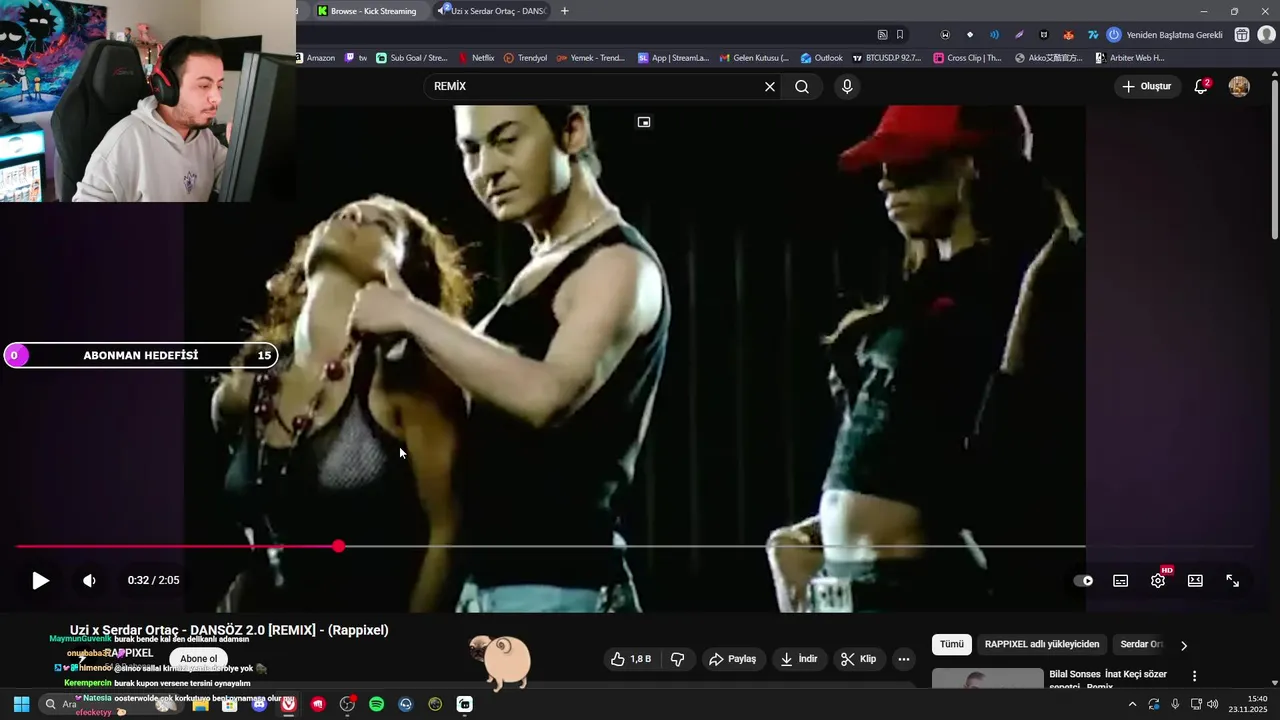Click Yeniden Başlatma Gerekli update button
1280x720 pixels.
pos(1166,35)
